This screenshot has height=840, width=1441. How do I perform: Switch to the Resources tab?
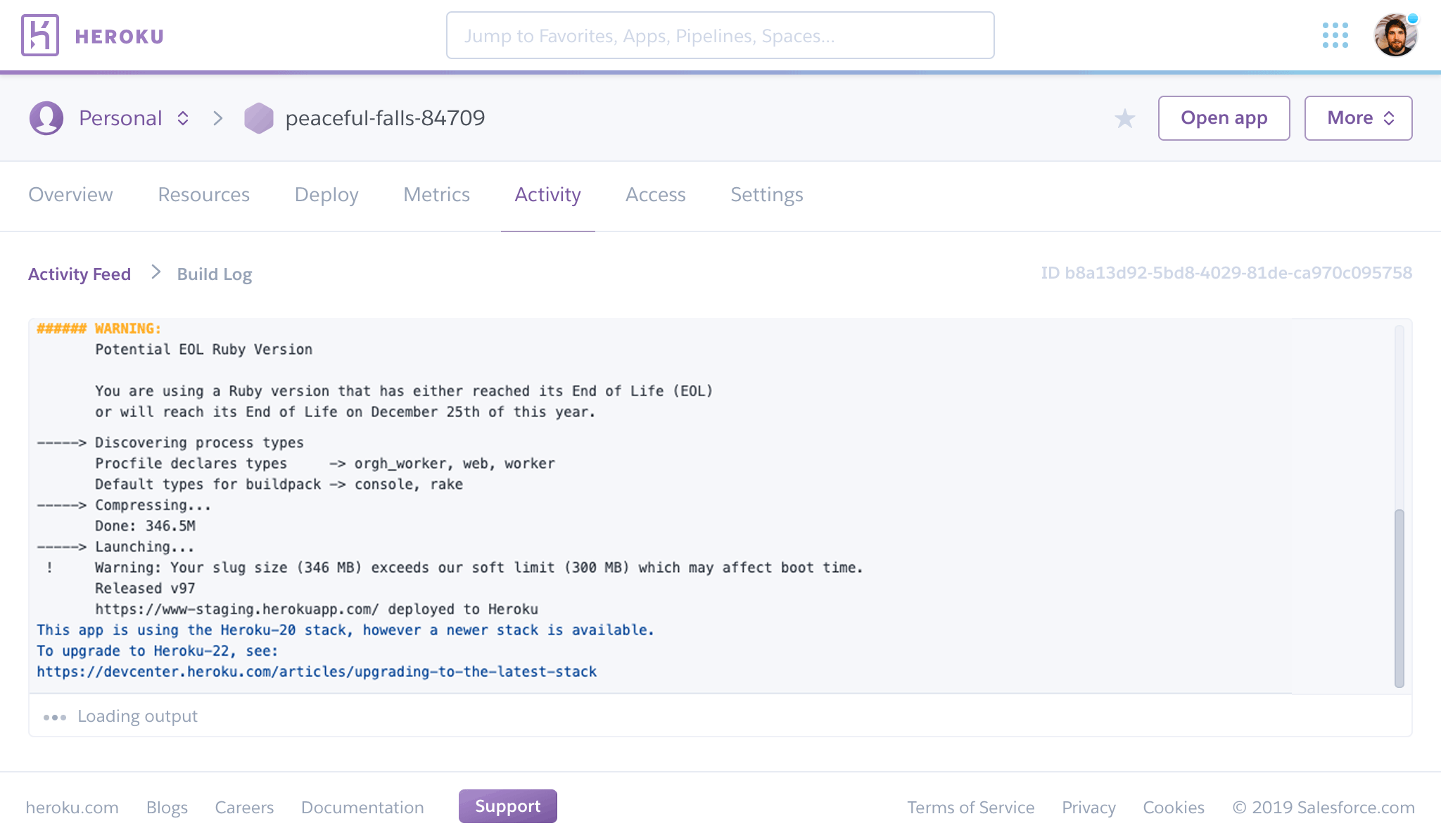point(203,195)
